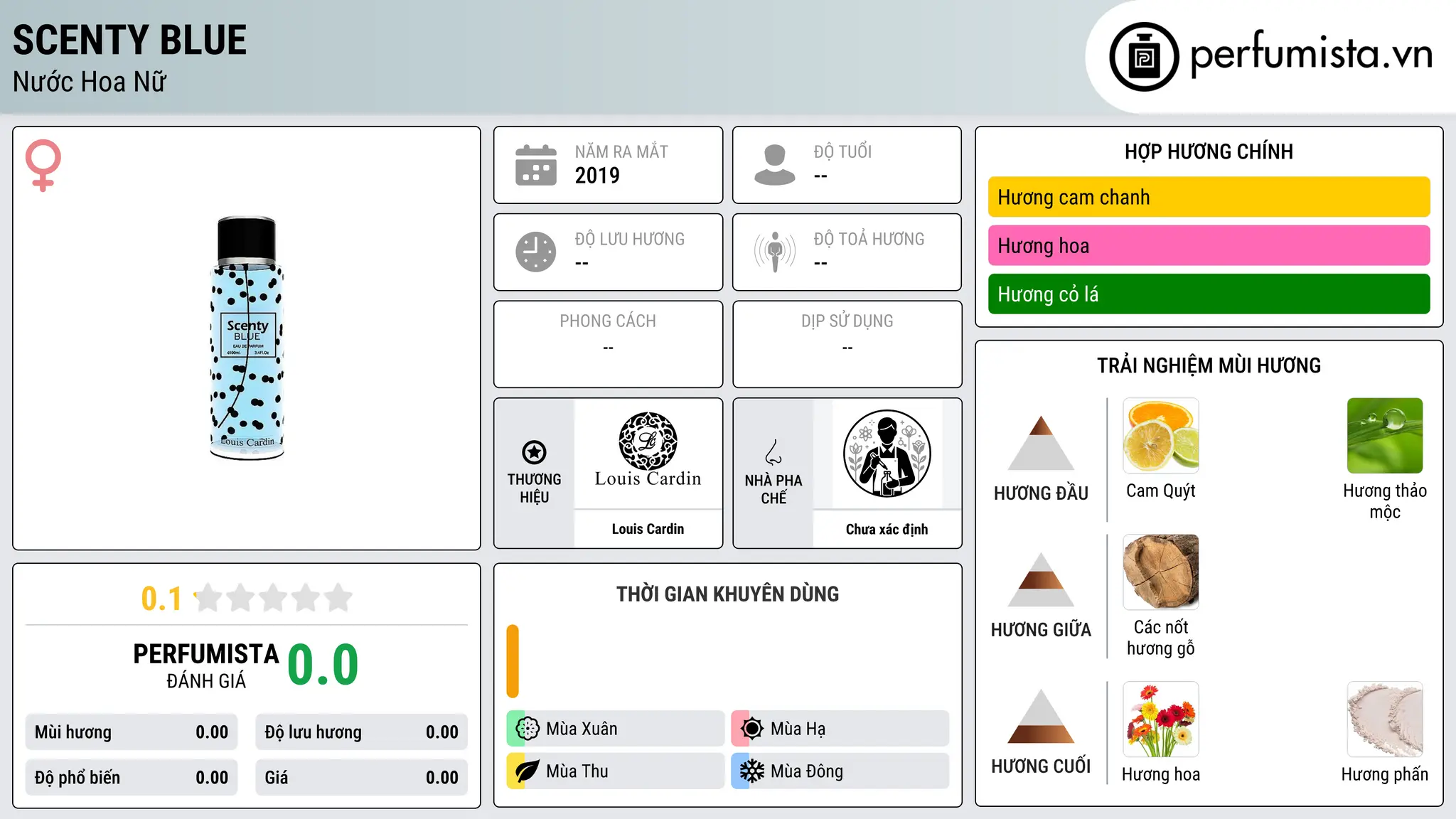Click the PERFUMISTA ĐÁNH GIÁ heading
The height and width of the screenshot is (819, 1456).
tap(206, 665)
